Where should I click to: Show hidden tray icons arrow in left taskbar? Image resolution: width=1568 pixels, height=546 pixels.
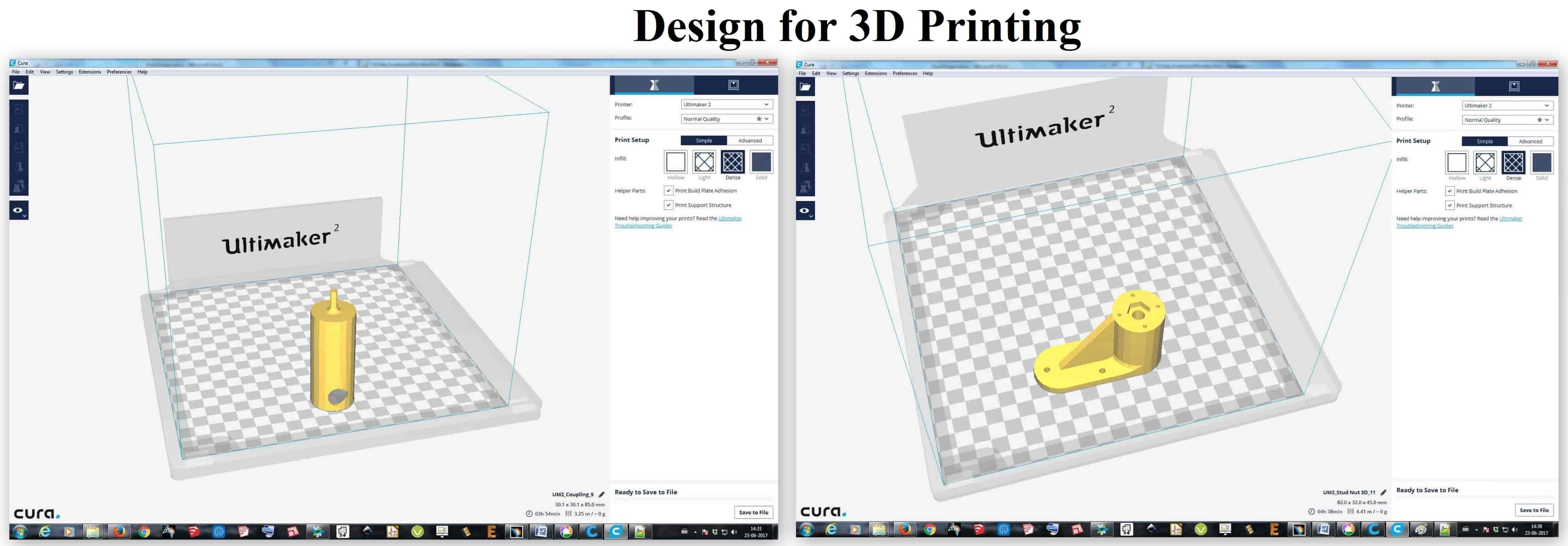coord(695,532)
